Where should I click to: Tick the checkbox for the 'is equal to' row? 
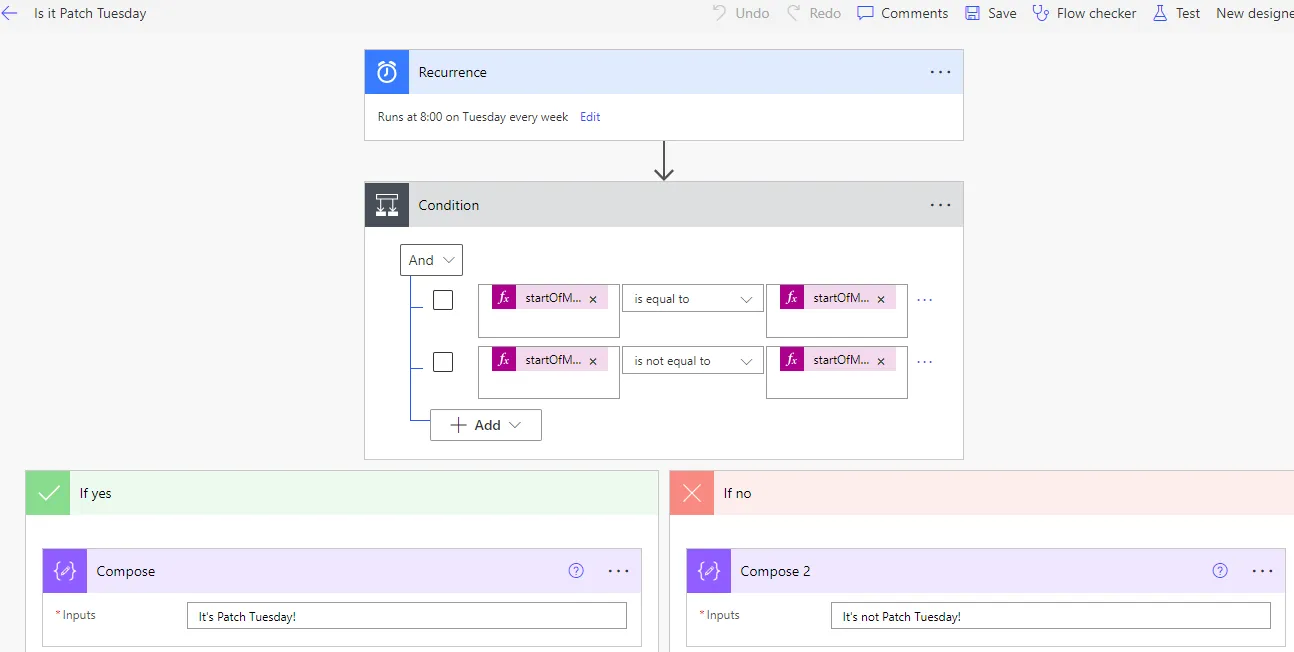[x=443, y=300]
